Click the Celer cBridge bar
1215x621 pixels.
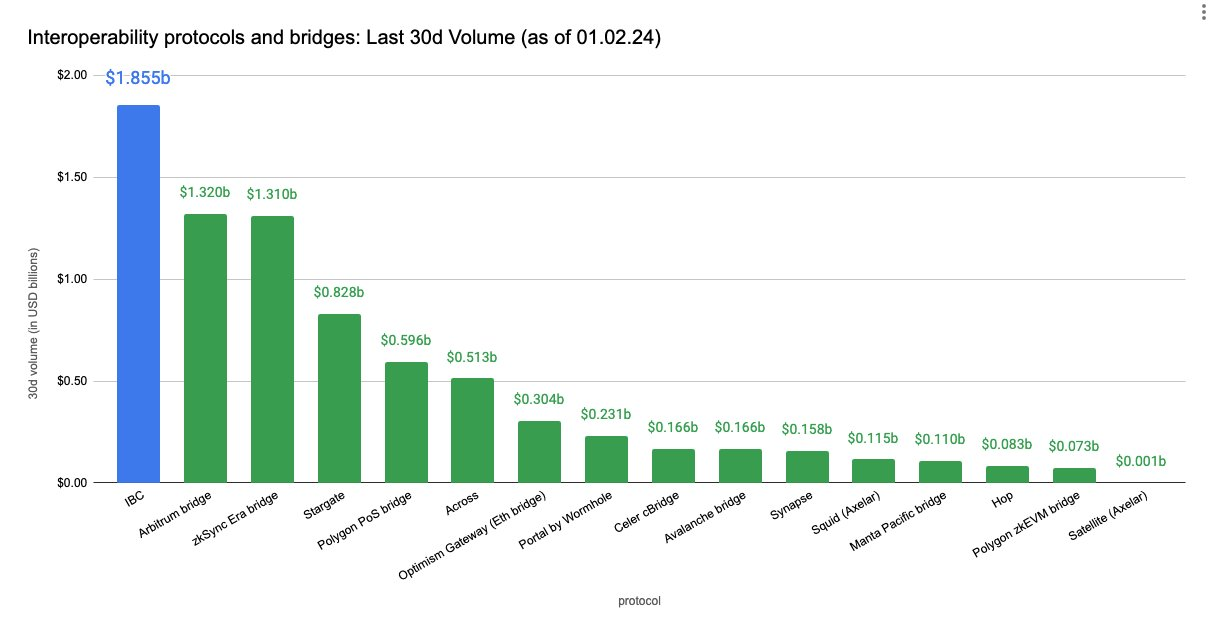(x=673, y=466)
